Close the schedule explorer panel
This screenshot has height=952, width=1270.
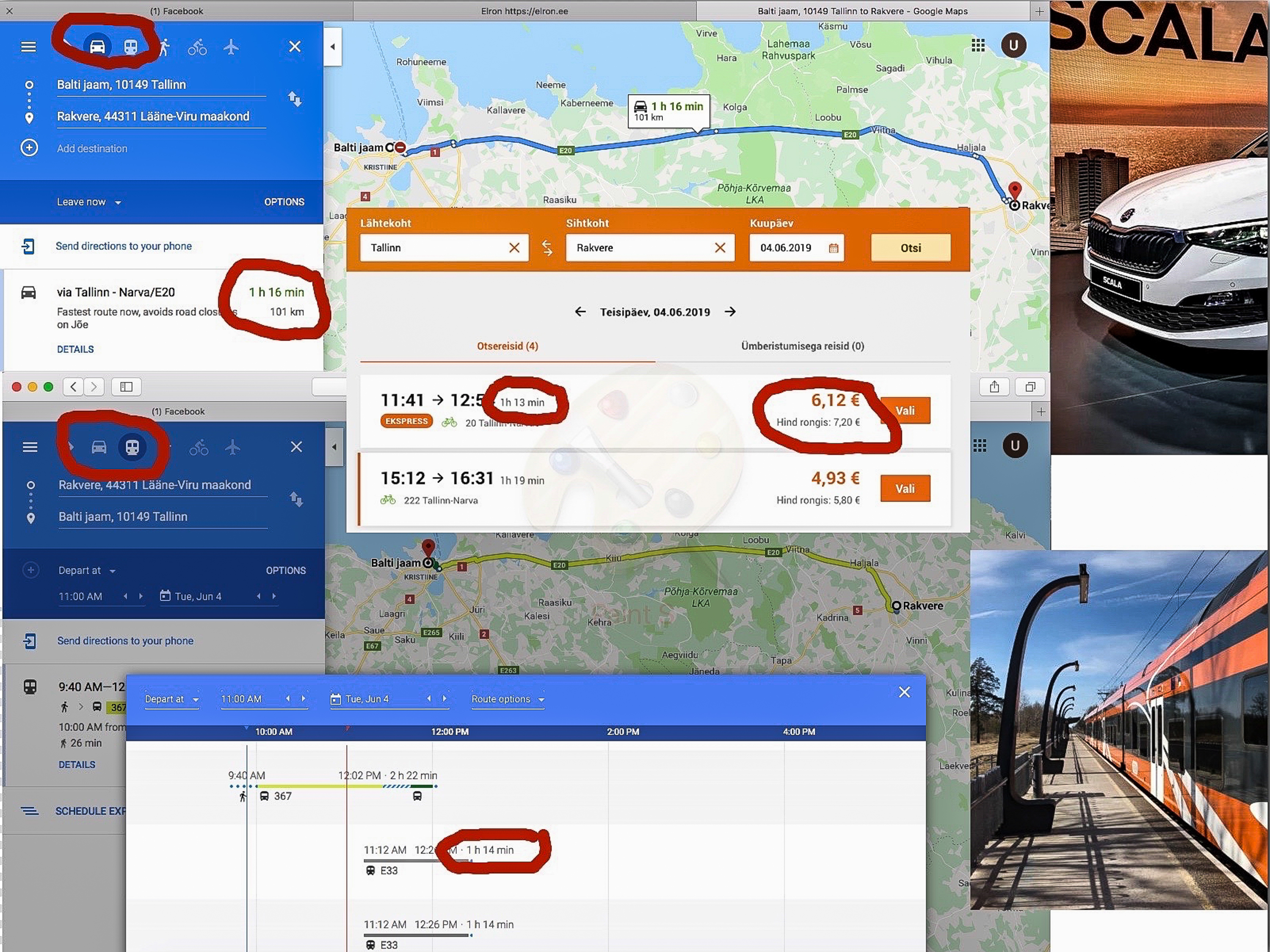tap(904, 693)
